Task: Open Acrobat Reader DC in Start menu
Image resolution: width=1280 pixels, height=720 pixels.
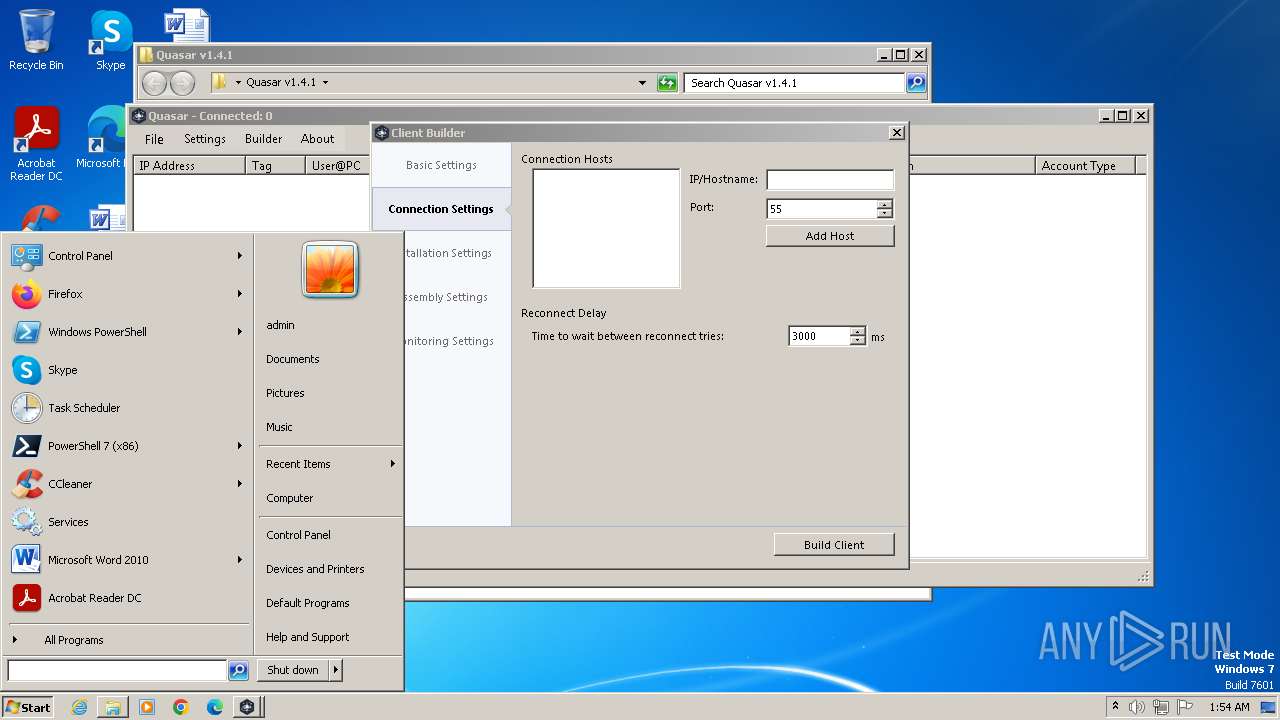Action: (x=128, y=598)
